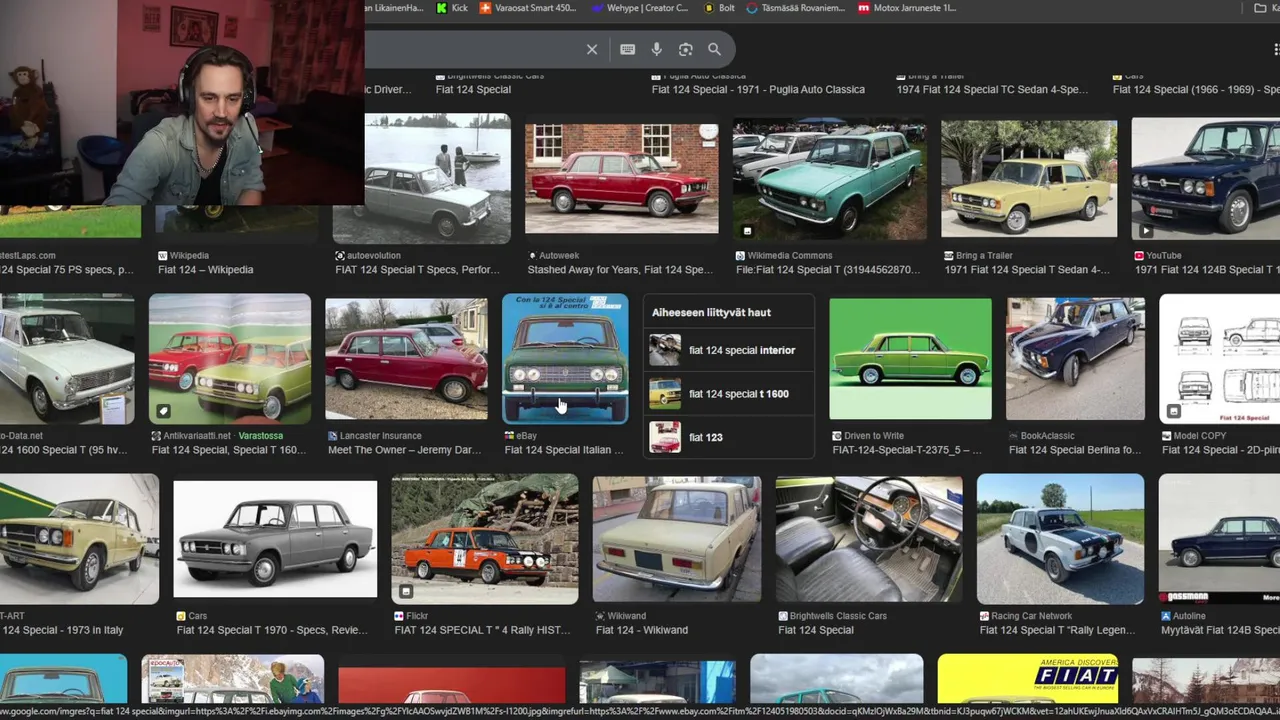Open the yellow Fiat Bring a Trailer thumbnail
This screenshot has width=1280, height=720.
(x=1029, y=179)
